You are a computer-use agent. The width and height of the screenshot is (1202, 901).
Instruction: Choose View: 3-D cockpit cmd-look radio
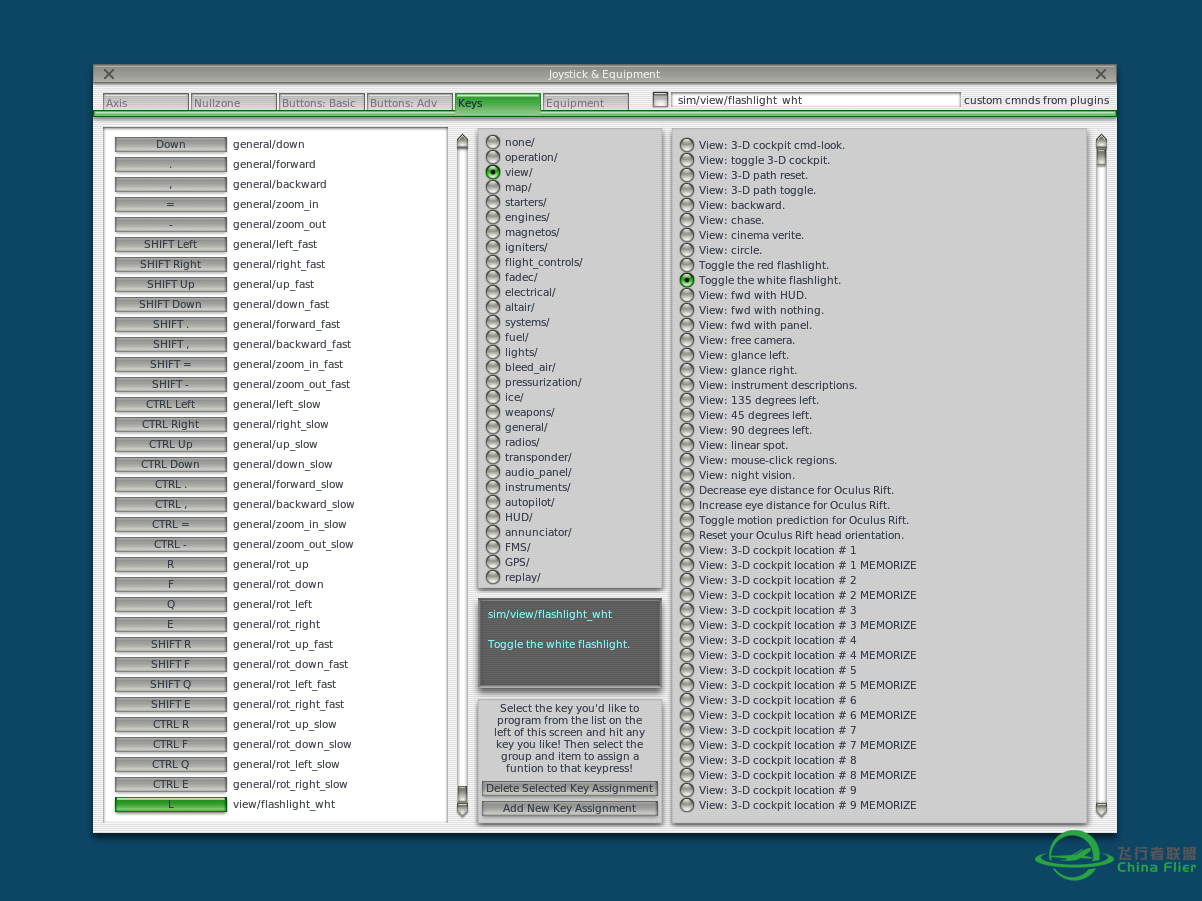(x=687, y=145)
